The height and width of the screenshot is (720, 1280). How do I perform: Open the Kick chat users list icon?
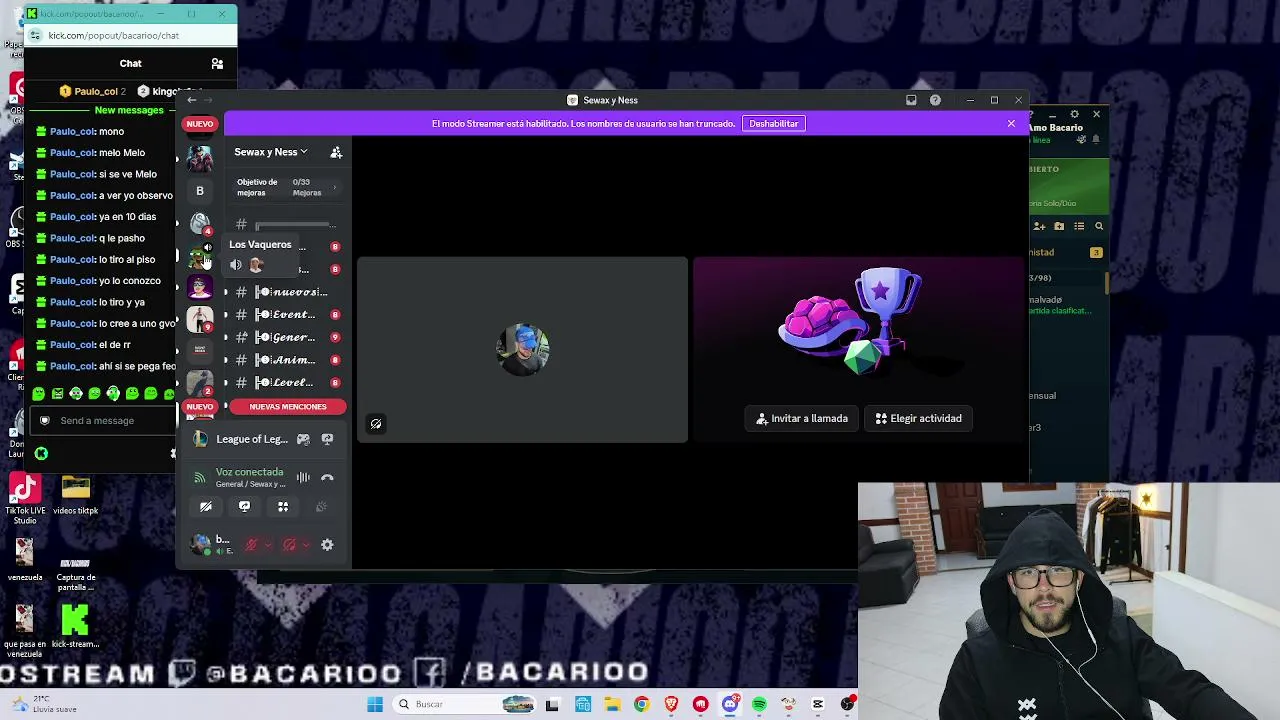(x=217, y=64)
